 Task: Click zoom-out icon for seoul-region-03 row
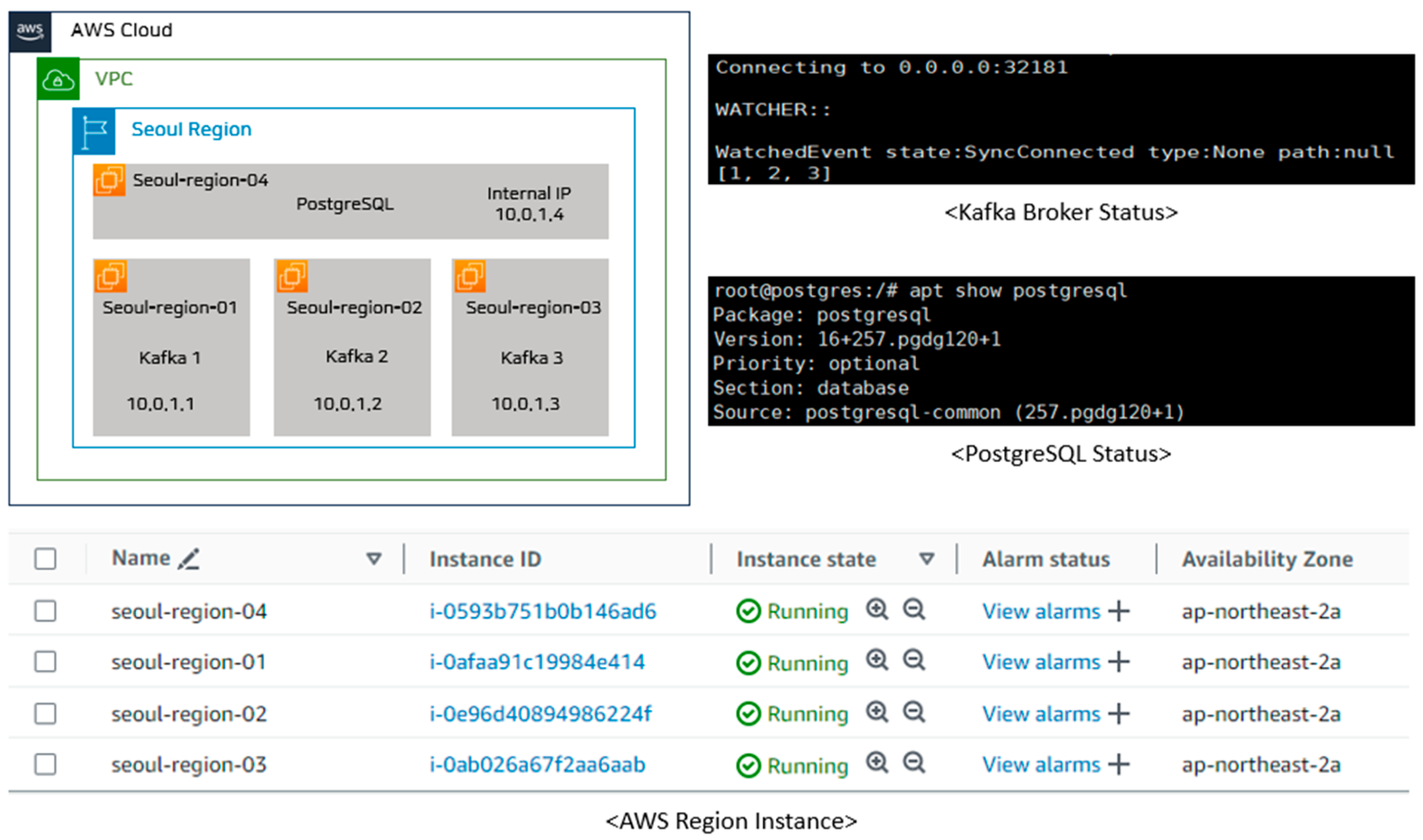coord(913,762)
